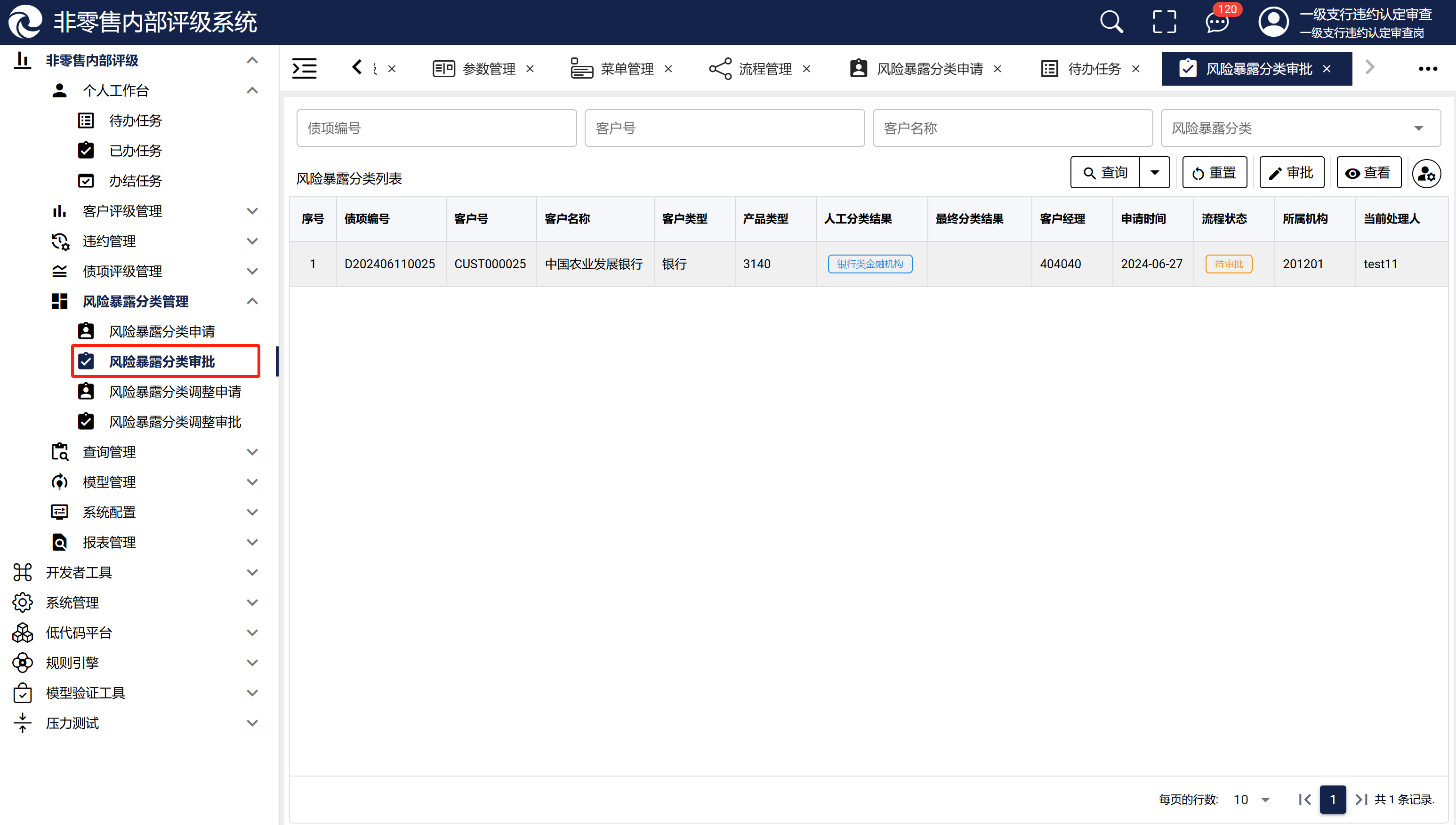Go to last page icon

click(x=1361, y=800)
